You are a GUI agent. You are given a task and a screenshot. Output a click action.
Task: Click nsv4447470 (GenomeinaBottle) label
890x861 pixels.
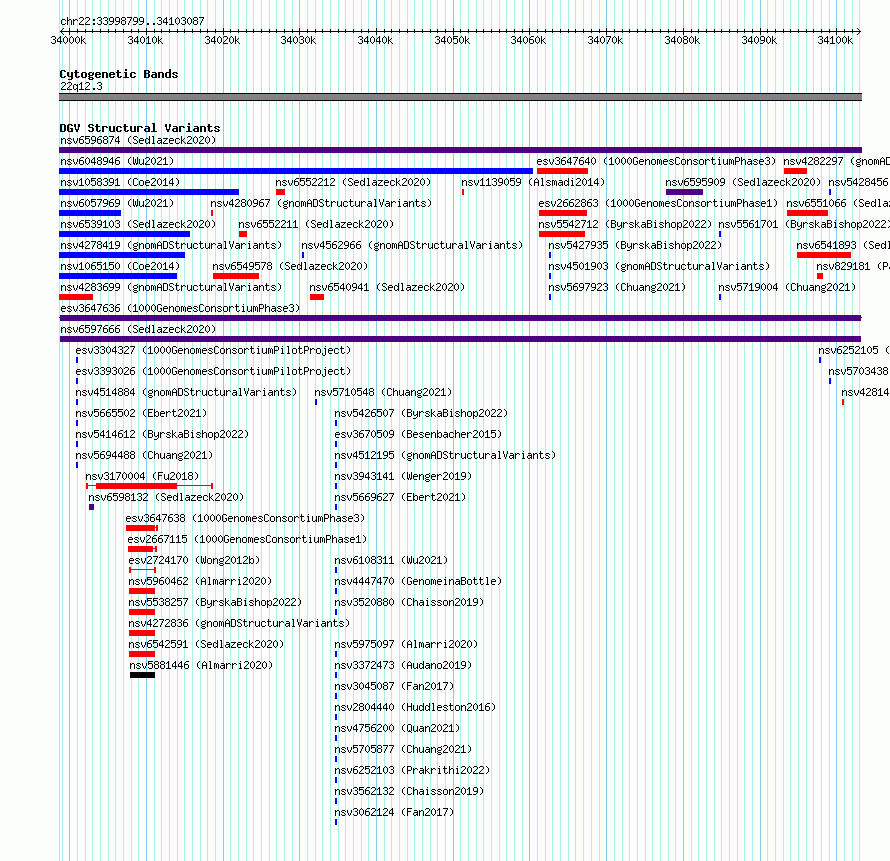point(418,581)
